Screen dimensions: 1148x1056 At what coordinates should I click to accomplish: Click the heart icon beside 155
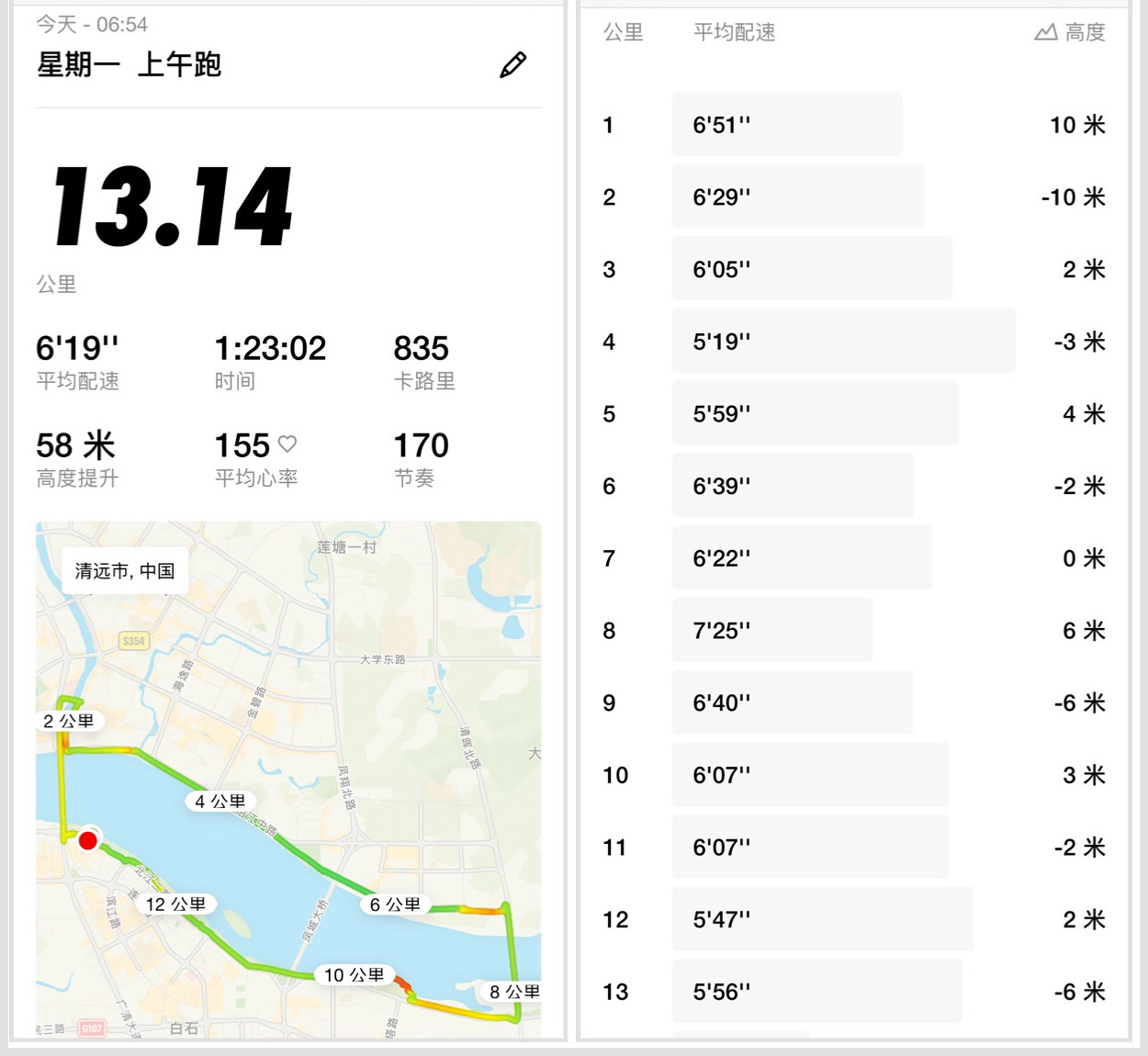click(x=287, y=444)
